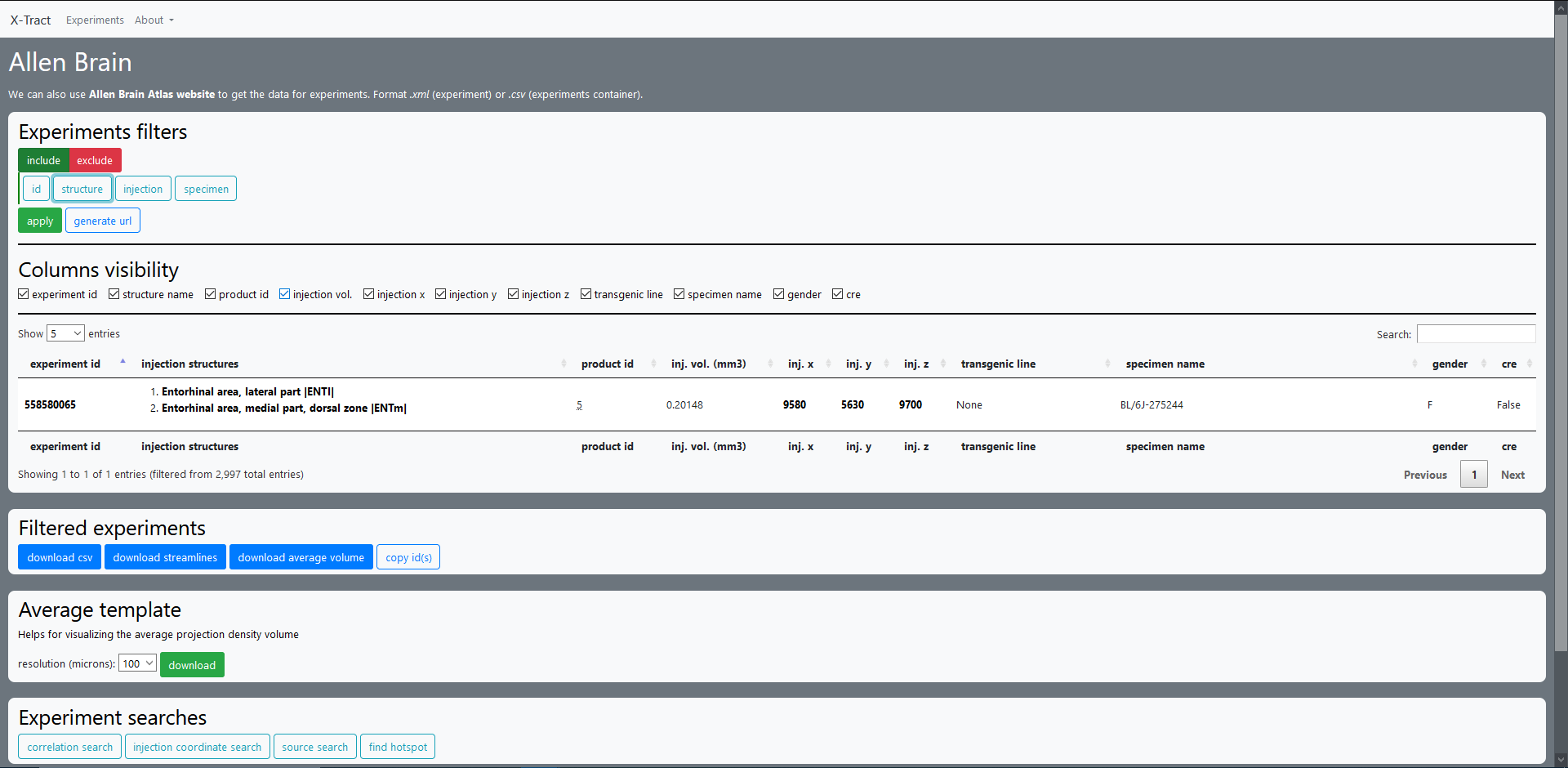Sort by product id column arrows

coord(653,364)
